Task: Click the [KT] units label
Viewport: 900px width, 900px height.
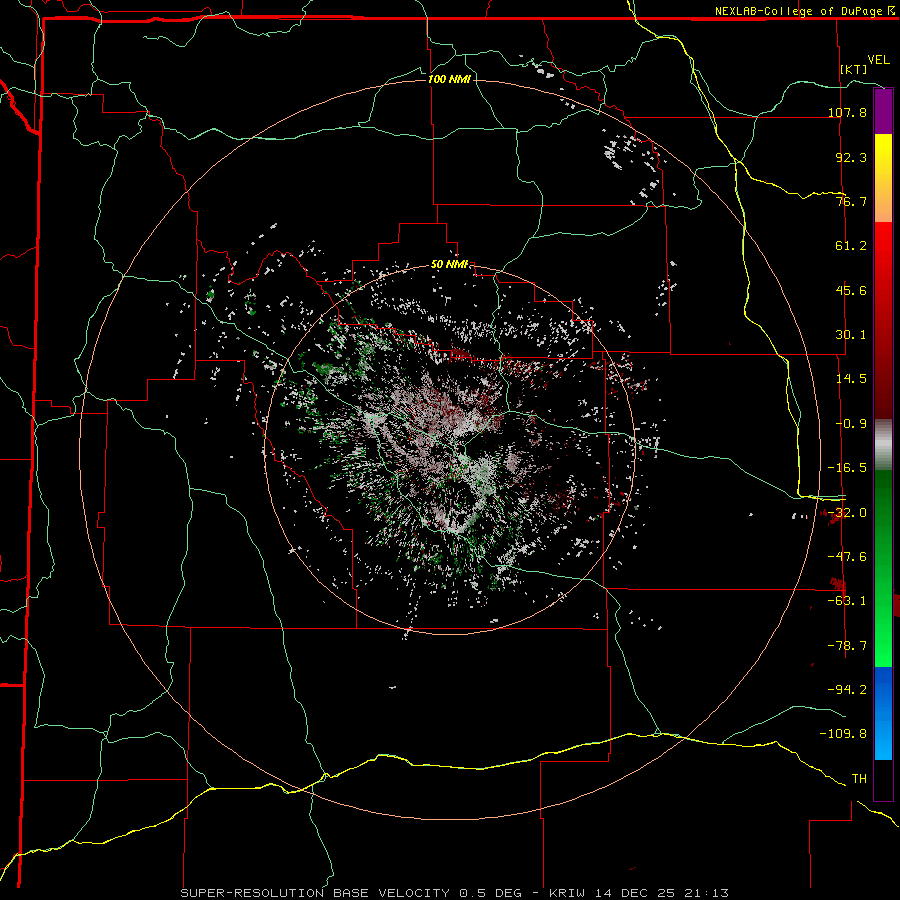Action: pyautogui.click(x=854, y=69)
